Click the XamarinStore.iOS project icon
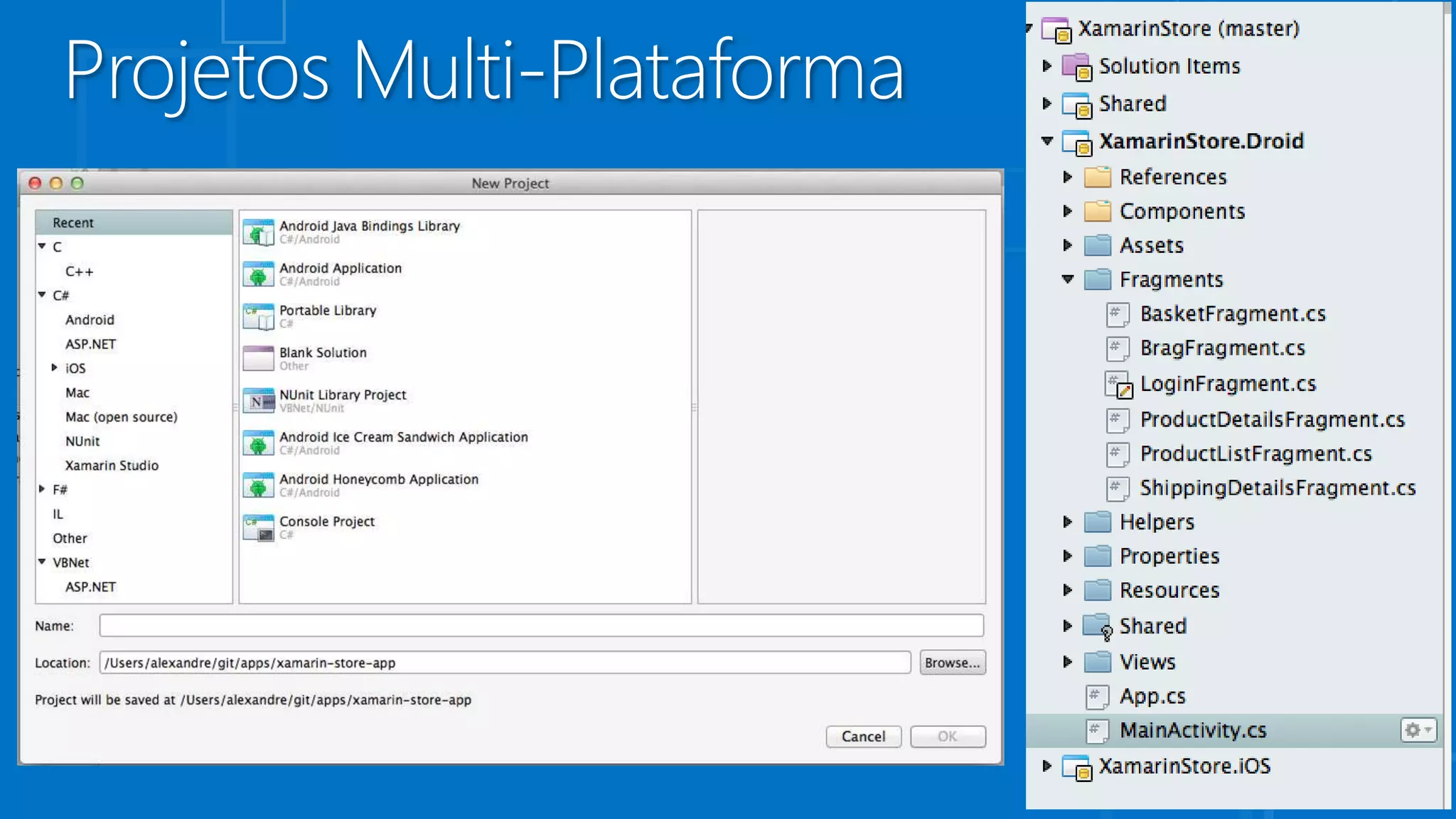 (1076, 767)
